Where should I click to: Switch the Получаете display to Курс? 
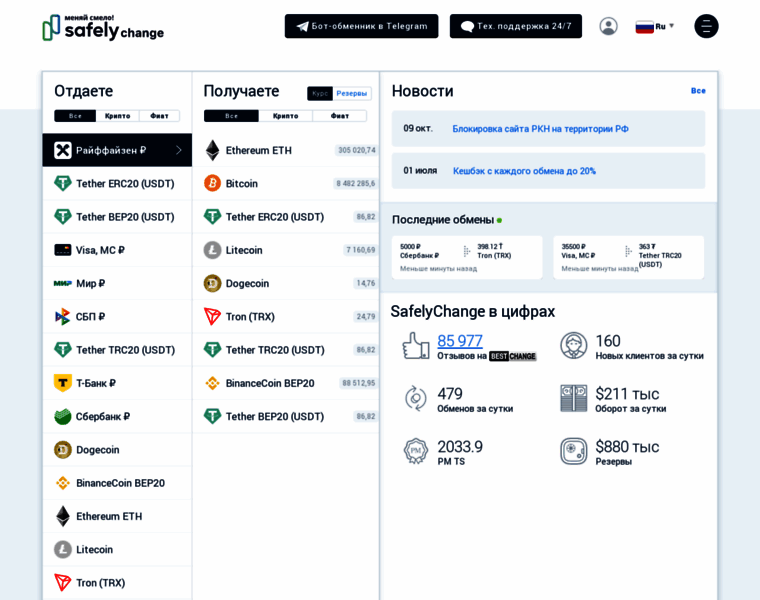tap(320, 94)
